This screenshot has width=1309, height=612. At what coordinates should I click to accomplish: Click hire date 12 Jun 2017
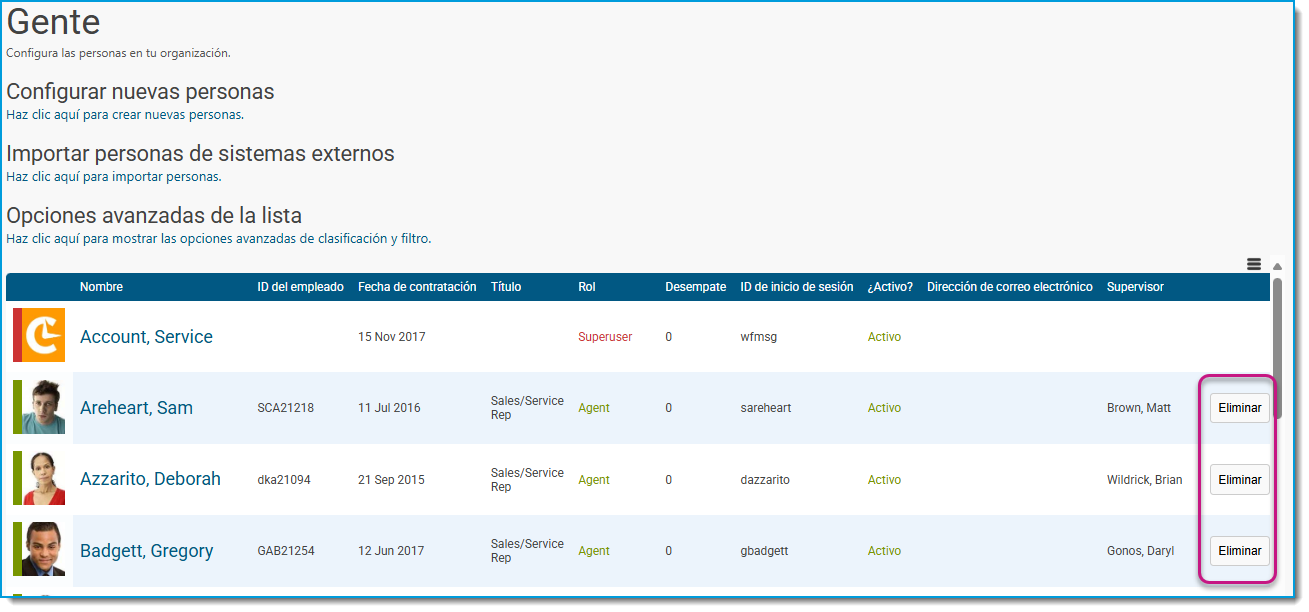[x=391, y=551]
